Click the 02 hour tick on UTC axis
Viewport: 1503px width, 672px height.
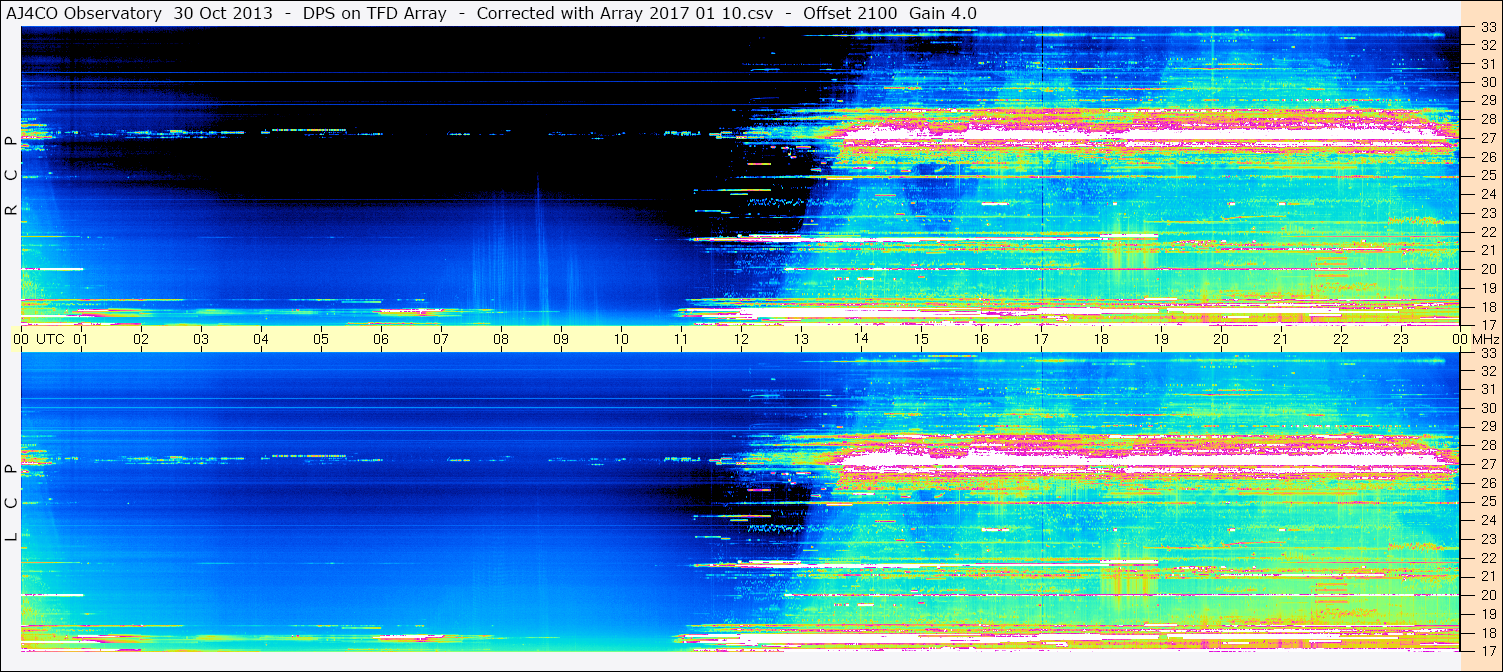click(141, 339)
